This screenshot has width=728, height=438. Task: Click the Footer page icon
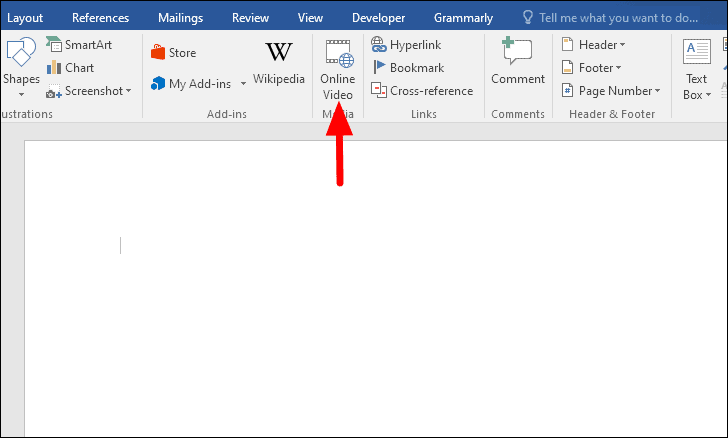tap(567, 68)
